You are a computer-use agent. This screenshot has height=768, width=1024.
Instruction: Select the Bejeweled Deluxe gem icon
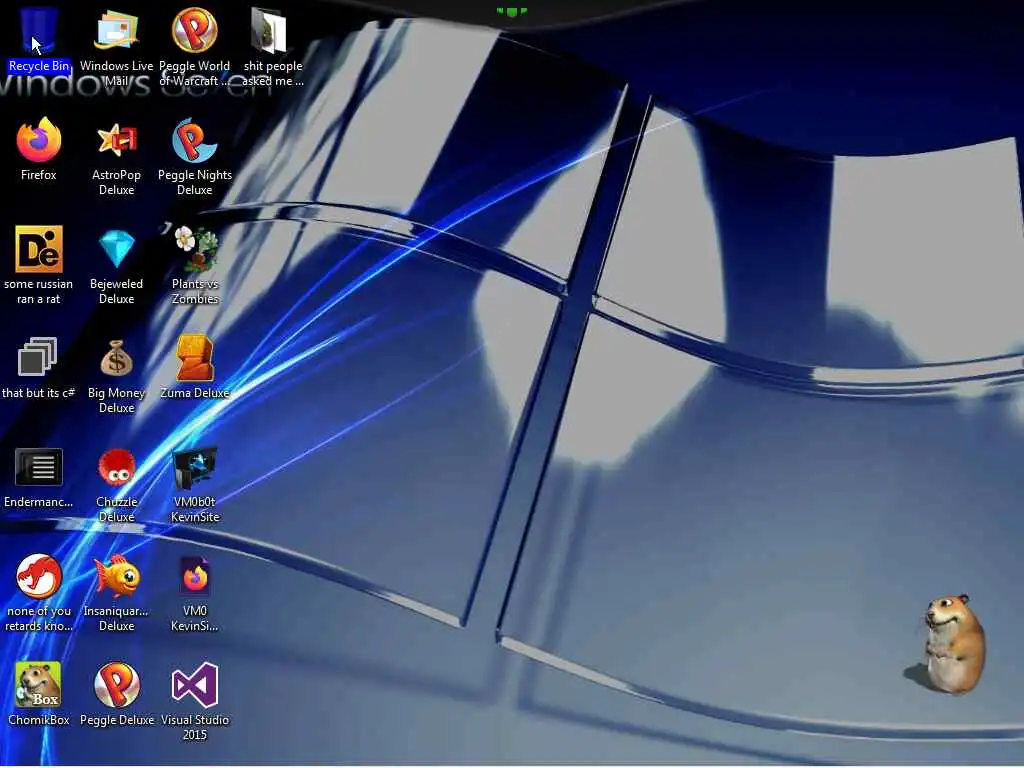[x=117, y=249]
